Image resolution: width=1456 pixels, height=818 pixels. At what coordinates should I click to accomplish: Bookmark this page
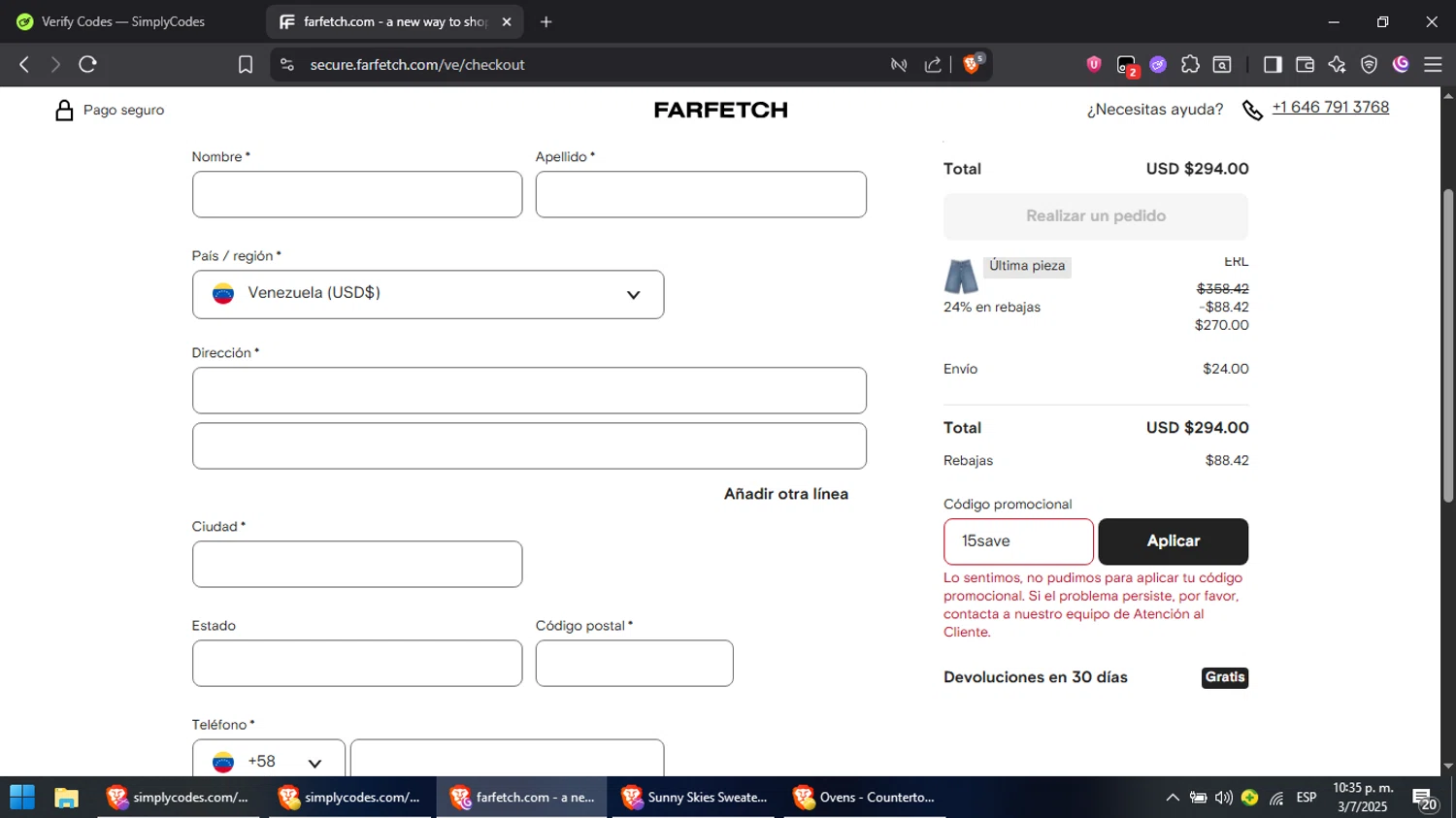[246, 64]
